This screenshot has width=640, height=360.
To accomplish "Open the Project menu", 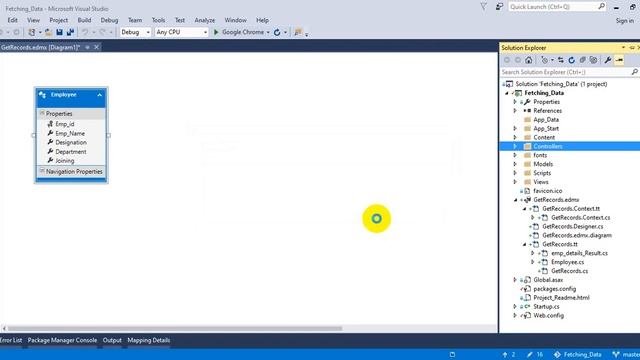I will tap(58, 20).
